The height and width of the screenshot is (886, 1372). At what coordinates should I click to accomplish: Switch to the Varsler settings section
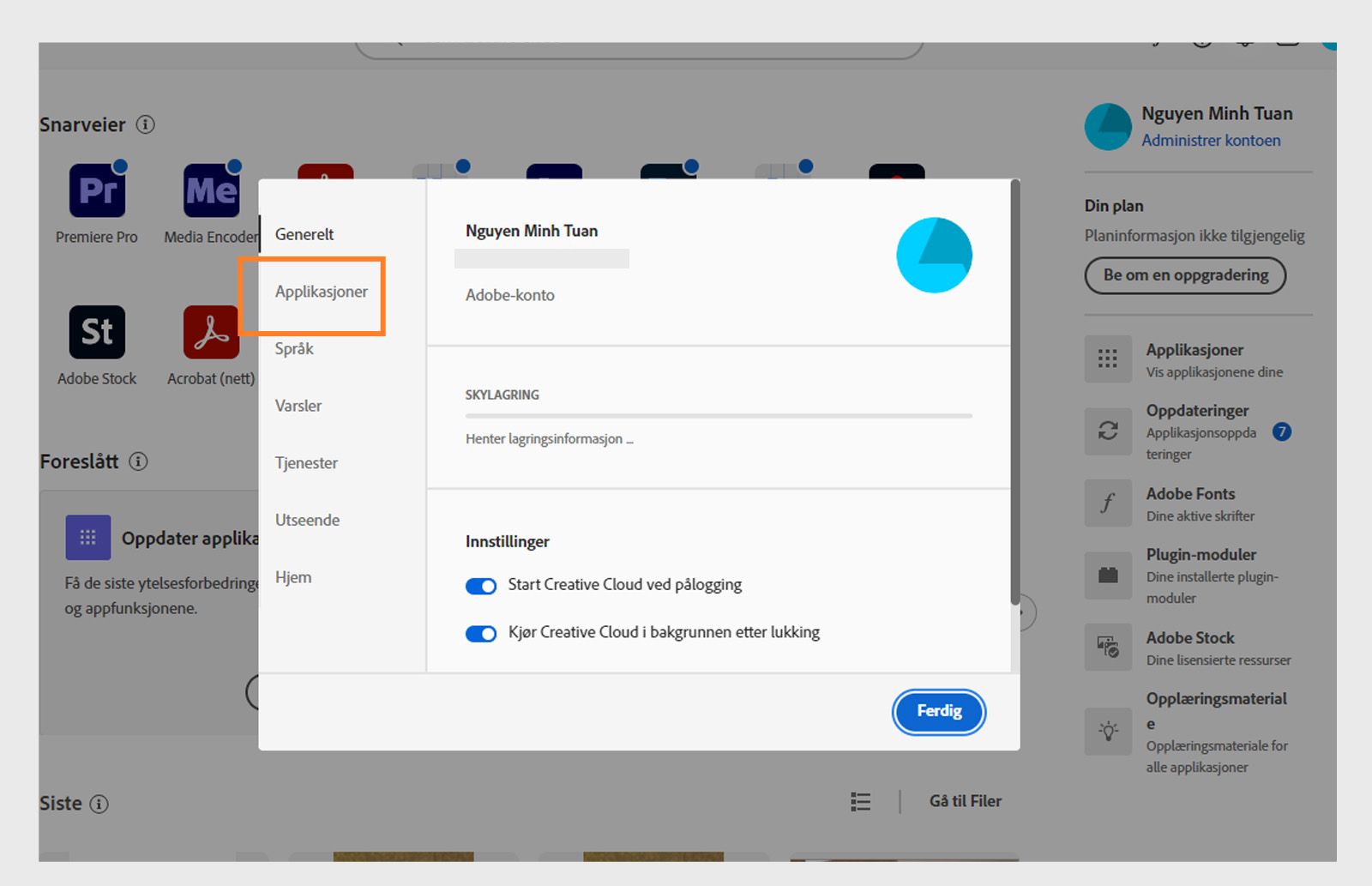click(298, 406)
